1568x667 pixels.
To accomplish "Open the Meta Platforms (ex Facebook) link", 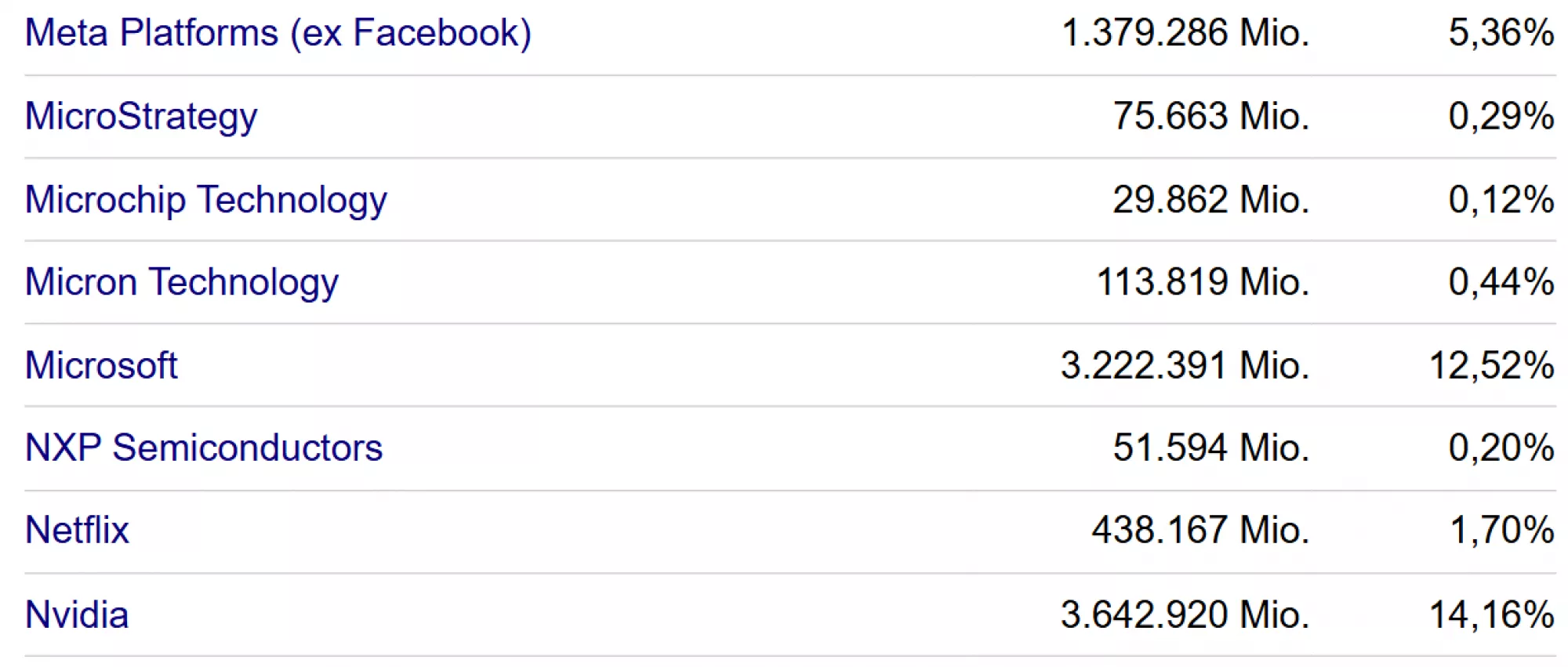I will (x=278, y=34).
